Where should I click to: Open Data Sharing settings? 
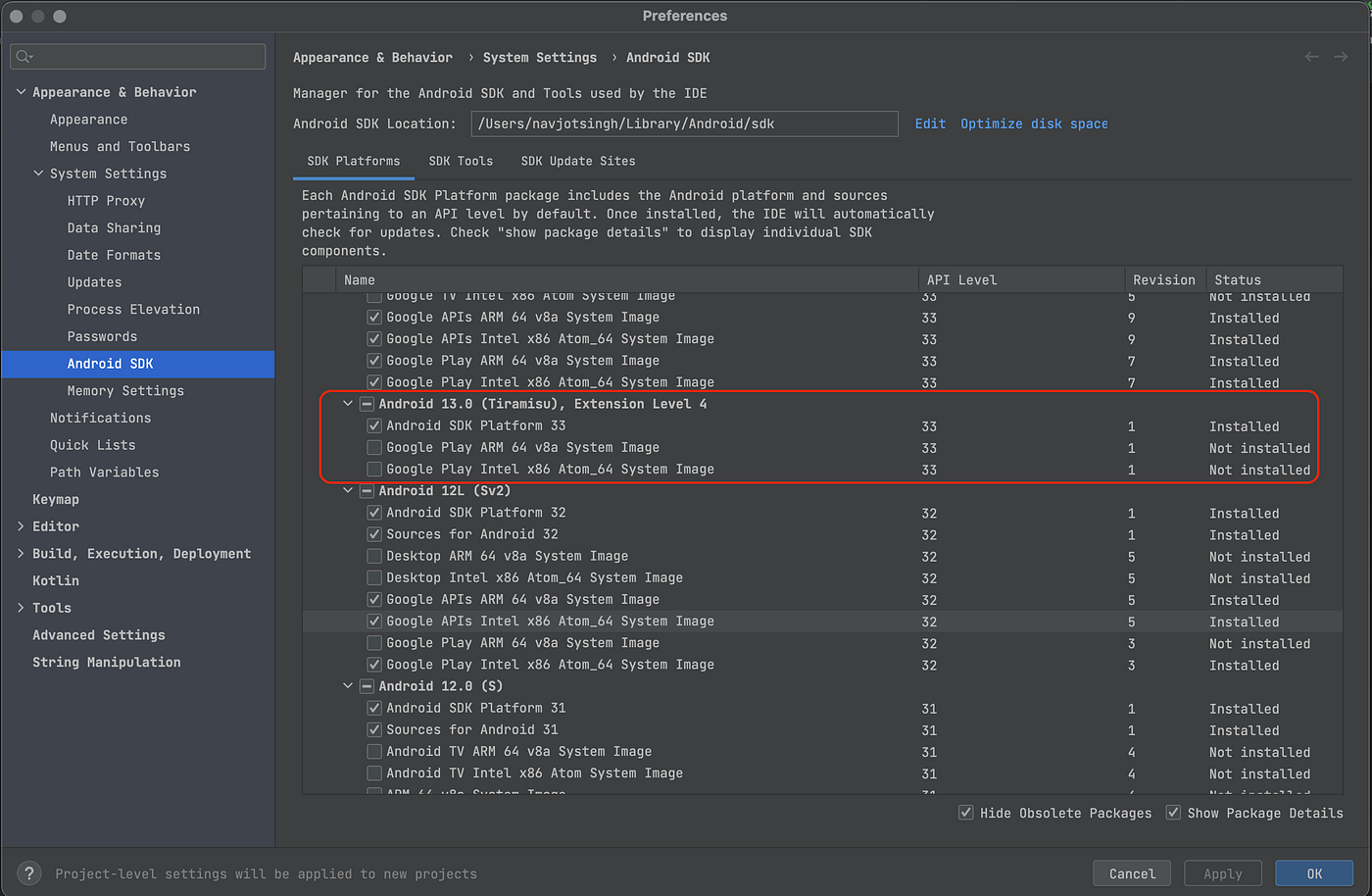(114, 227)
